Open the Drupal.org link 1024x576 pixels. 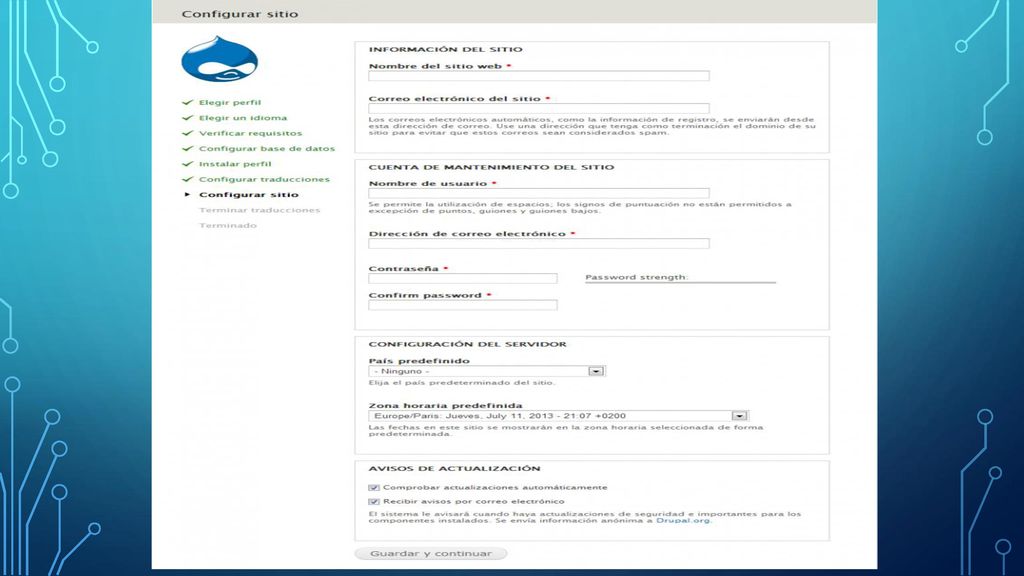click(683, 520)
